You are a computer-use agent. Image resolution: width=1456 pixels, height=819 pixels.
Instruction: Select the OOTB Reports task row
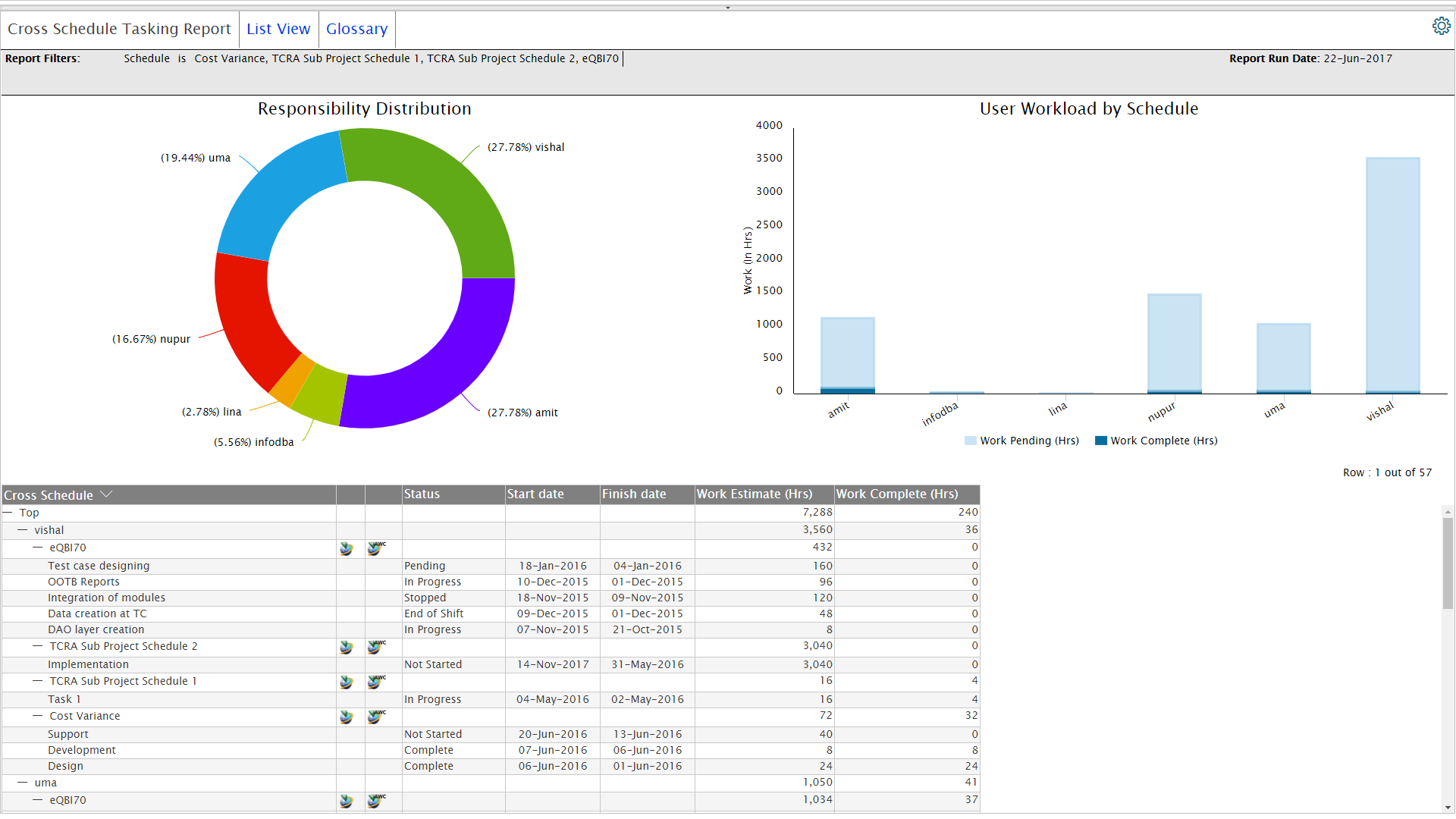coord(491,582)
